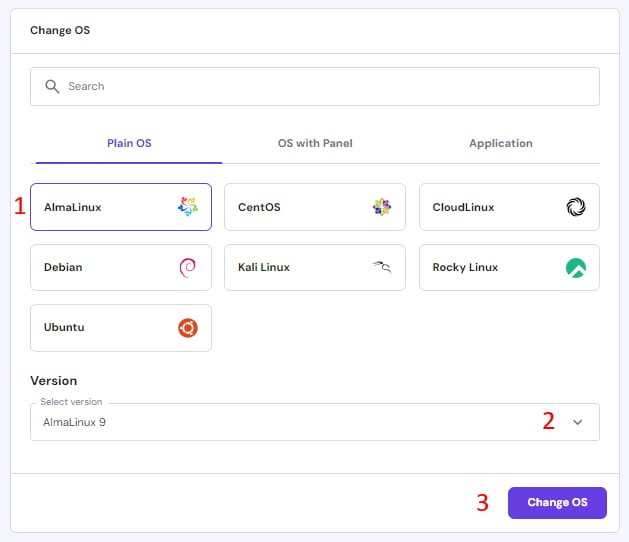The height and width of the screenshot is (542, 629).
Task: Click the magnifying glass search icon
Action: point(52,87)
